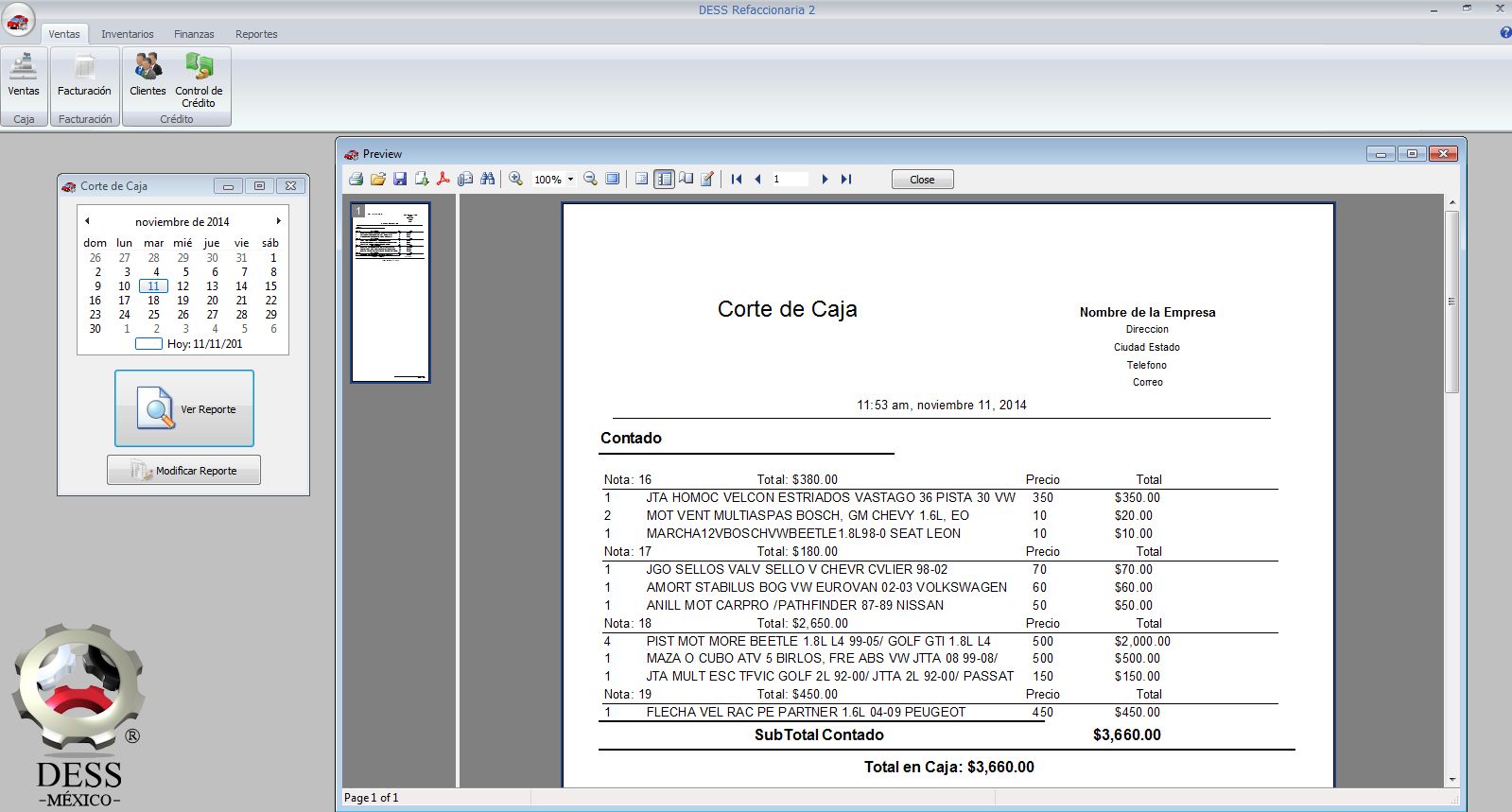The height and width of the screenshot is (812, 1512).
Task: Maximize the Corte de Caja window
Action: [x=259, y=186]
